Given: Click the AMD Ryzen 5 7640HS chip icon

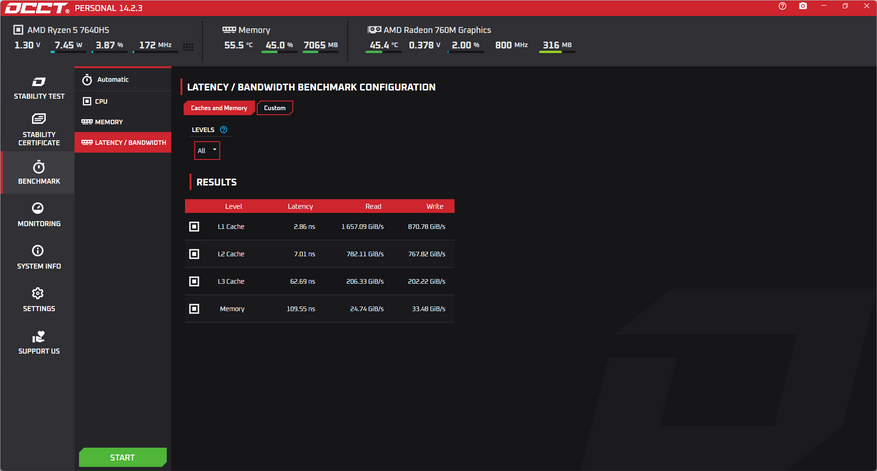Looking at the screenshot, I should 18,30.
